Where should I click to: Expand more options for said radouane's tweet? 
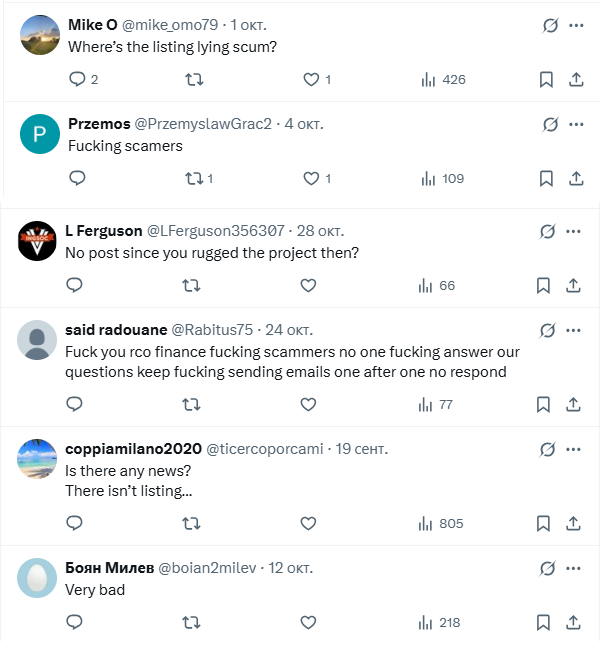click(573, 330)
